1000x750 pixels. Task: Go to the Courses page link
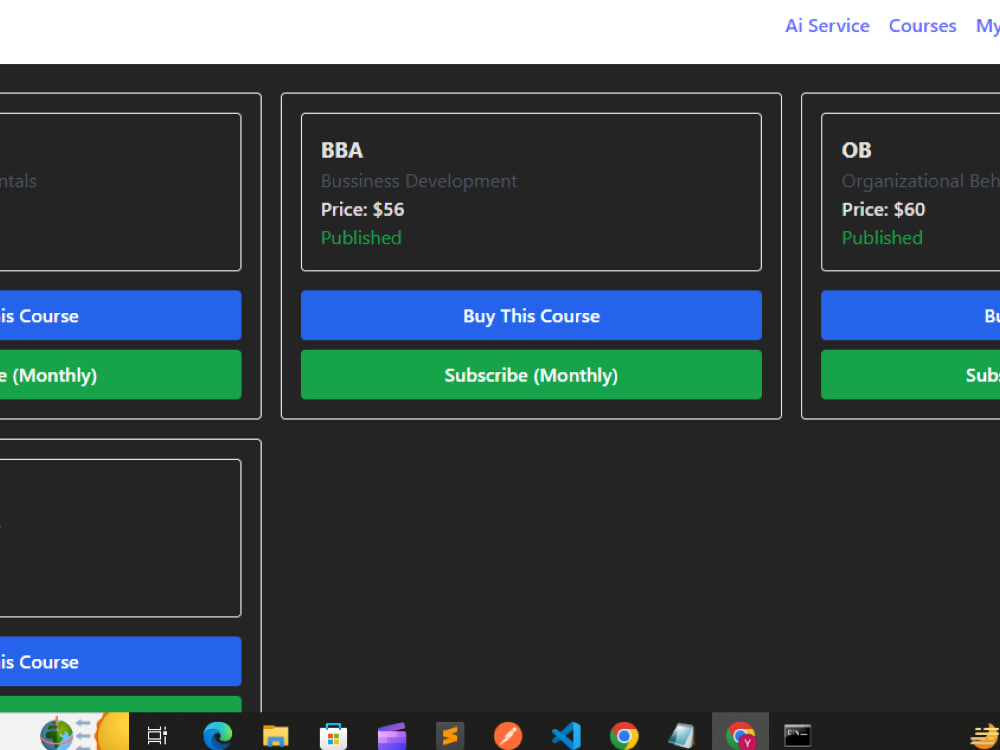coord(922,26)
